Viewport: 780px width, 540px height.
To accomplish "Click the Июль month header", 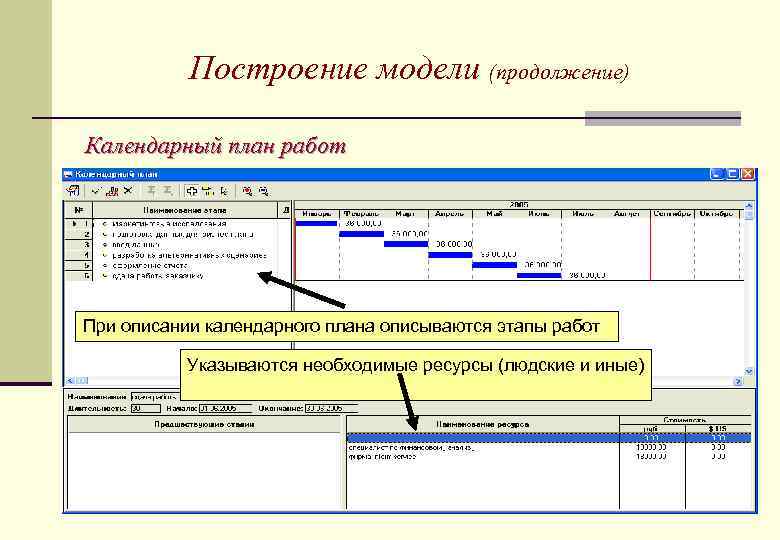I will click(583, 214).
